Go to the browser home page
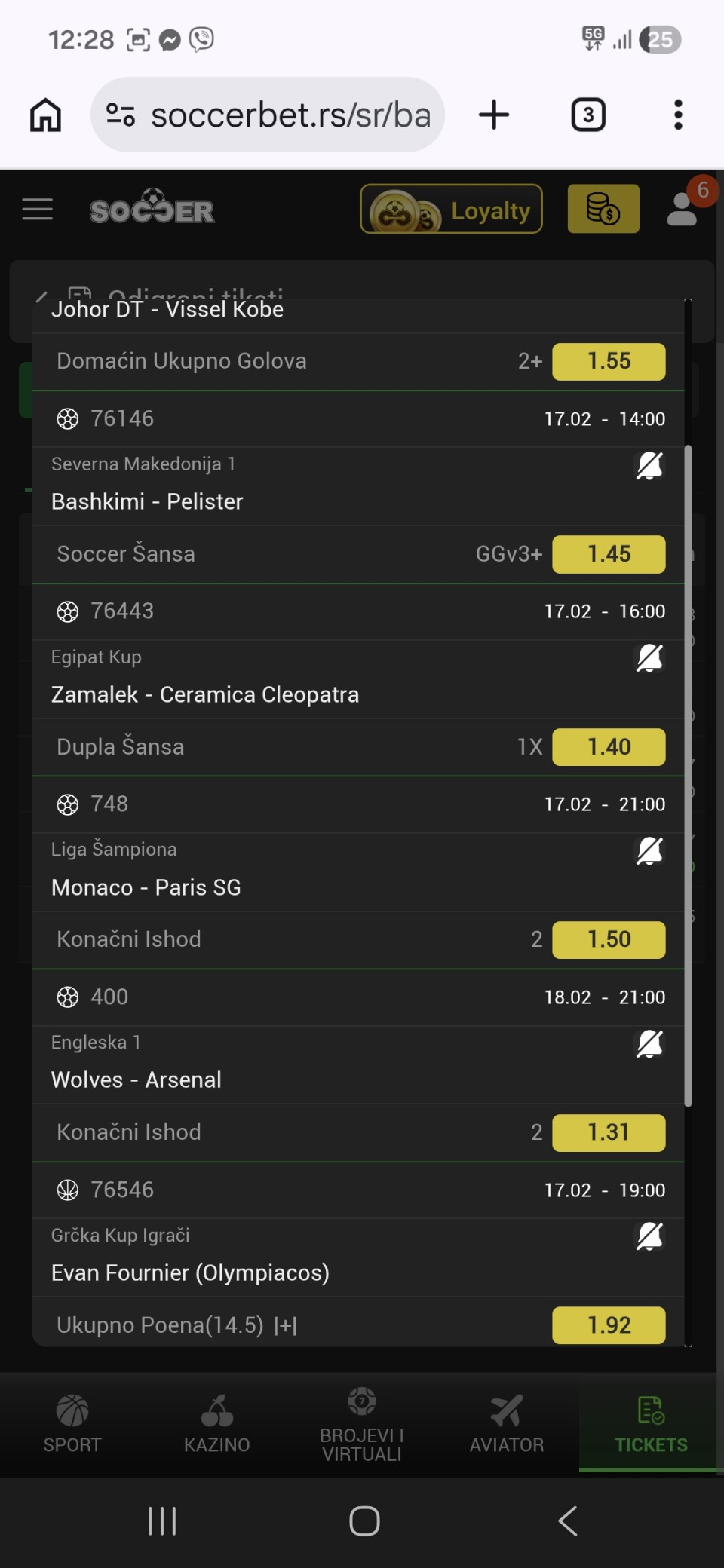The image size is (724, 1568). point(45,115)
